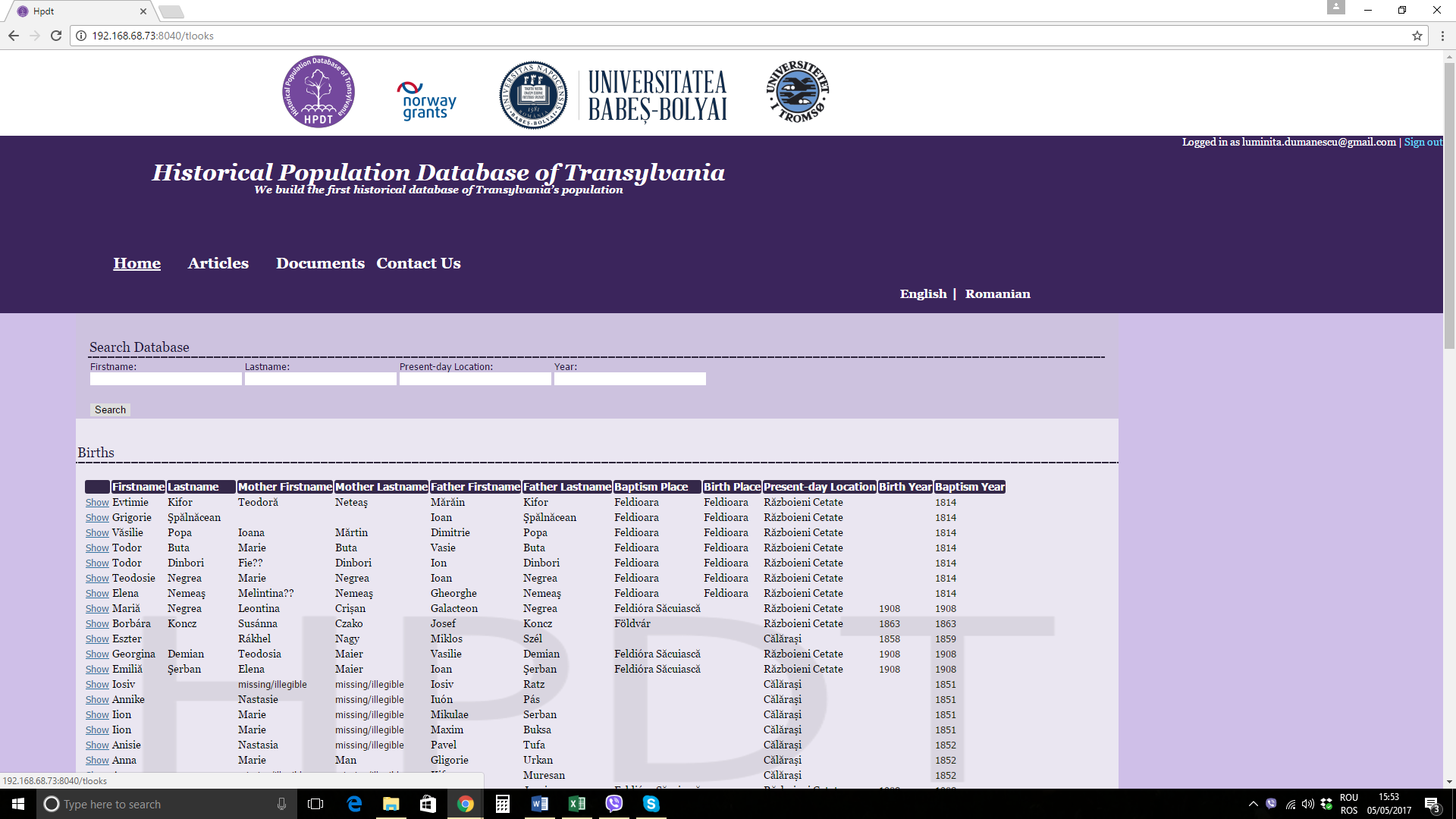Image resolution: width=1456 pixels, height=819 pixels.
Task: Show the Borbára Koncz record
Action: click(97, 624)
